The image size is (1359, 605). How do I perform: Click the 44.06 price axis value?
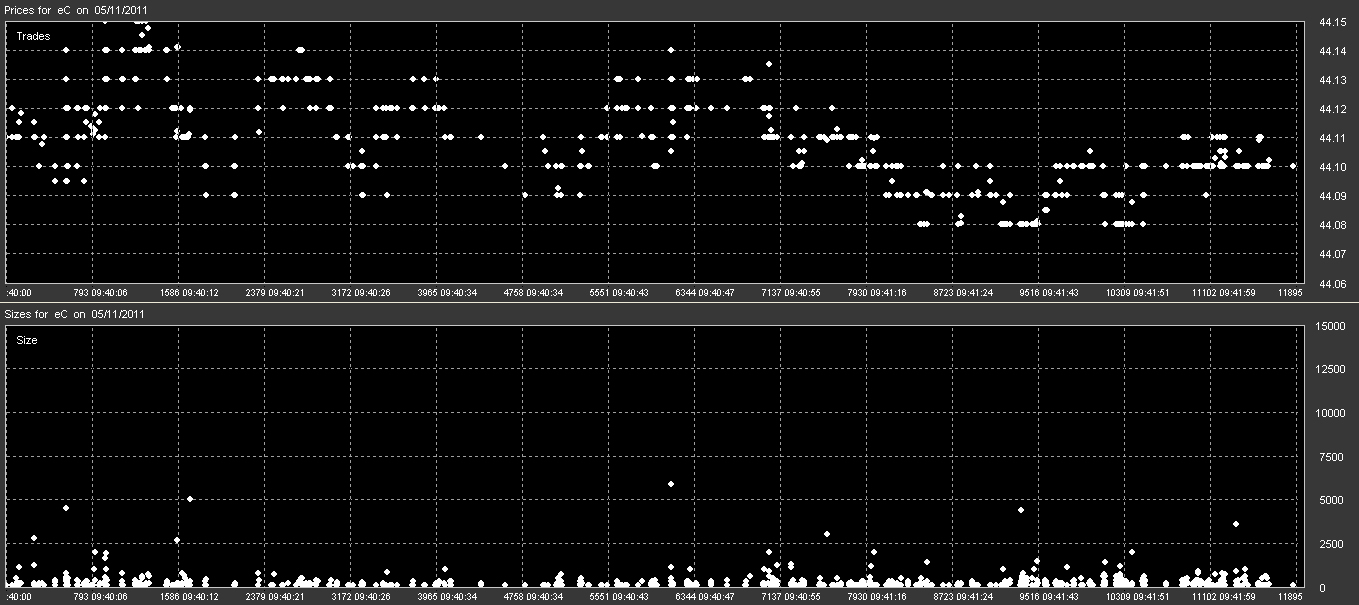point(1331,285)
